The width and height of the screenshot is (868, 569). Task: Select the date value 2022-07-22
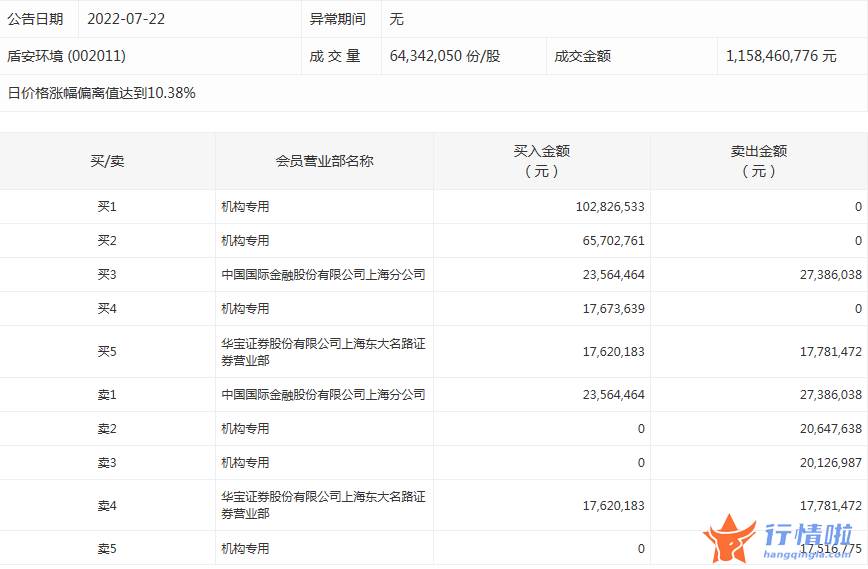126,19
